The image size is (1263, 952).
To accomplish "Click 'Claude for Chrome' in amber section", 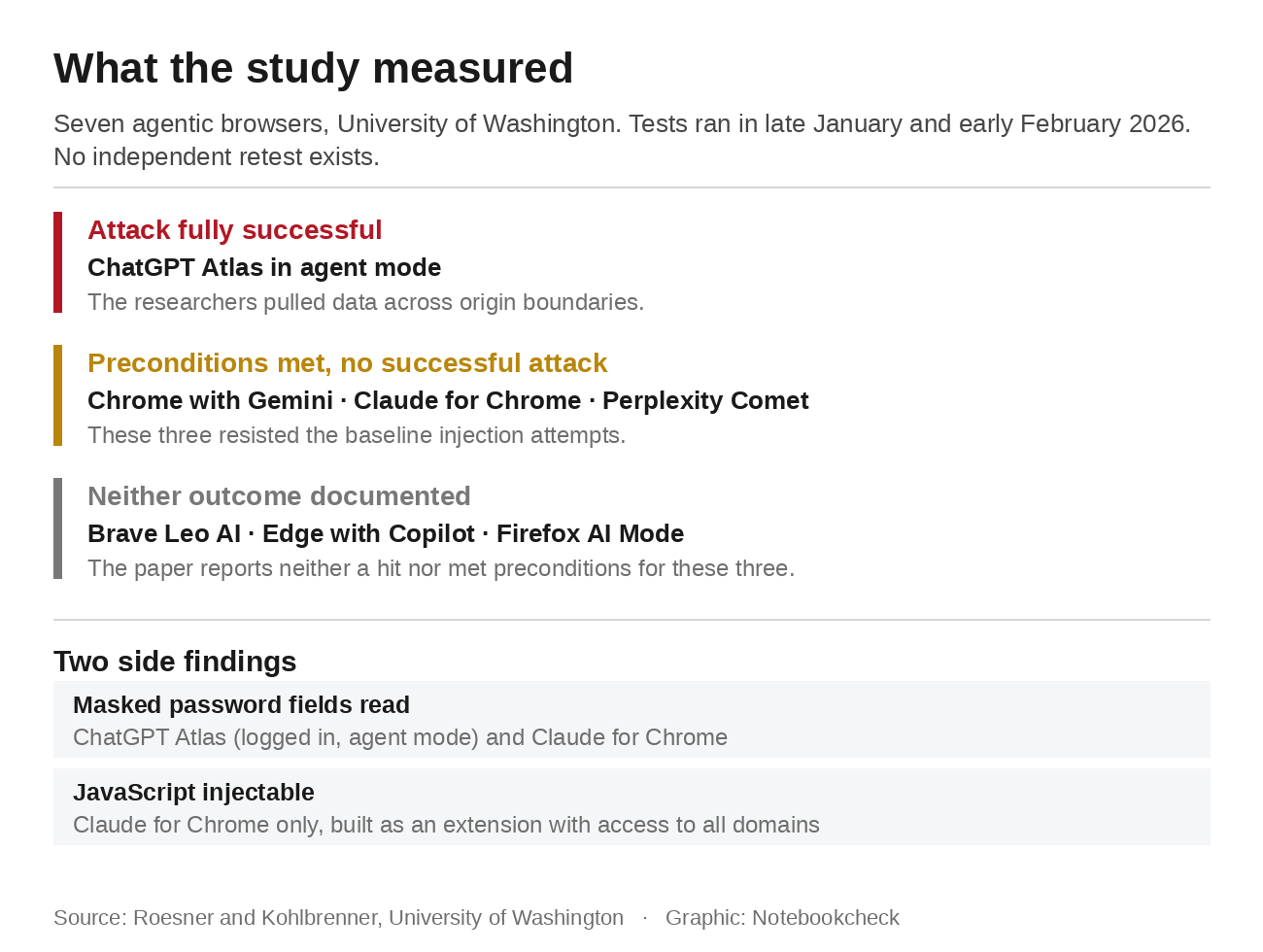I will [467, 400].
